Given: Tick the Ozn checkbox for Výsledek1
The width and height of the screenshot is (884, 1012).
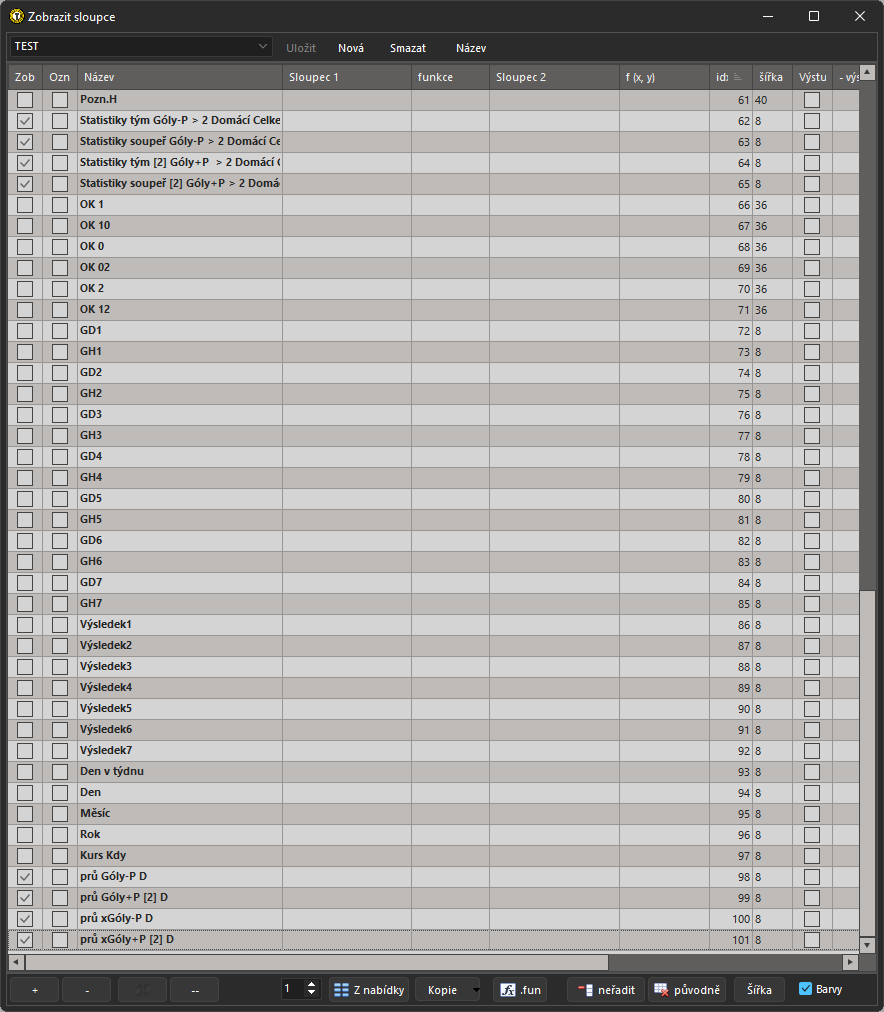Looking at the screenshot, I should (x=60, y=625).
